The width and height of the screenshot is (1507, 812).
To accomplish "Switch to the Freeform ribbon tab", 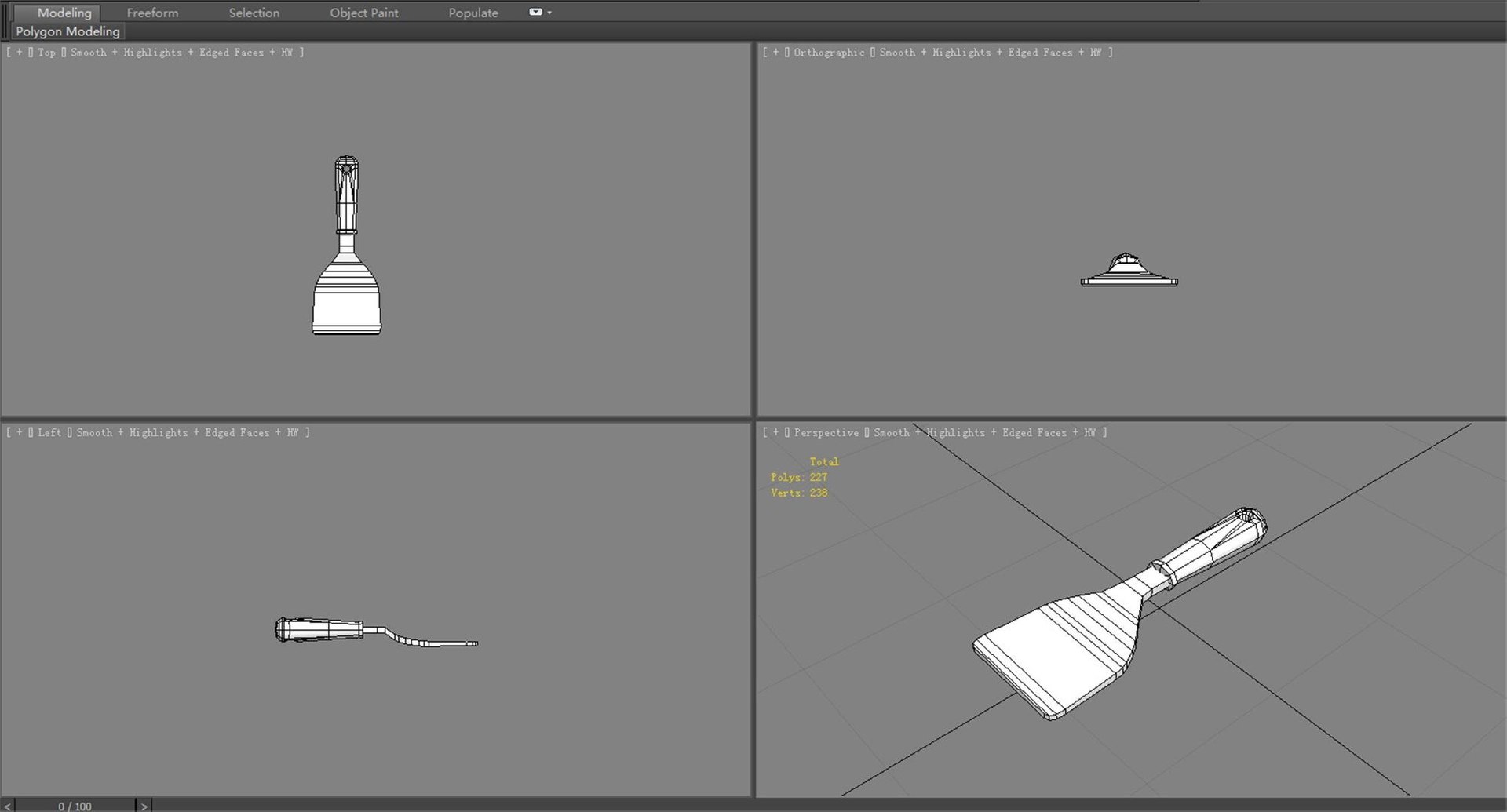I will coord(152,13).
